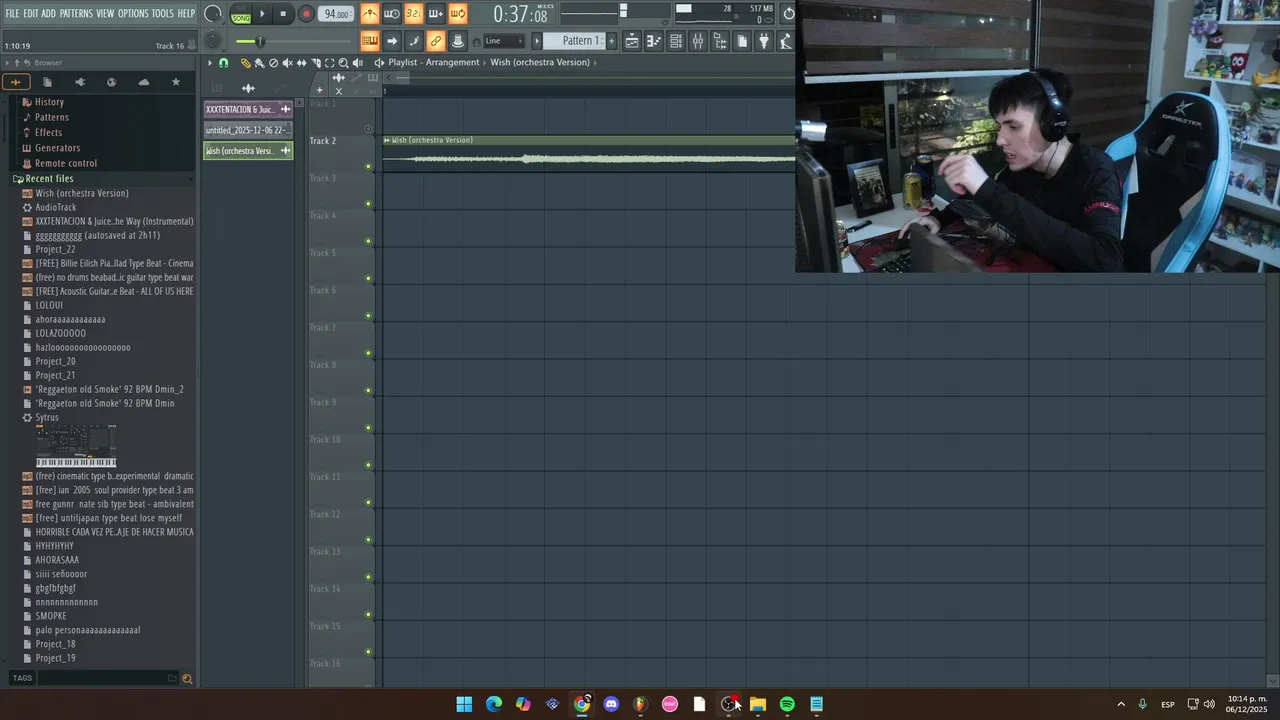
Task: Select the Playback speaker tool in playlist
Action: 357,62
